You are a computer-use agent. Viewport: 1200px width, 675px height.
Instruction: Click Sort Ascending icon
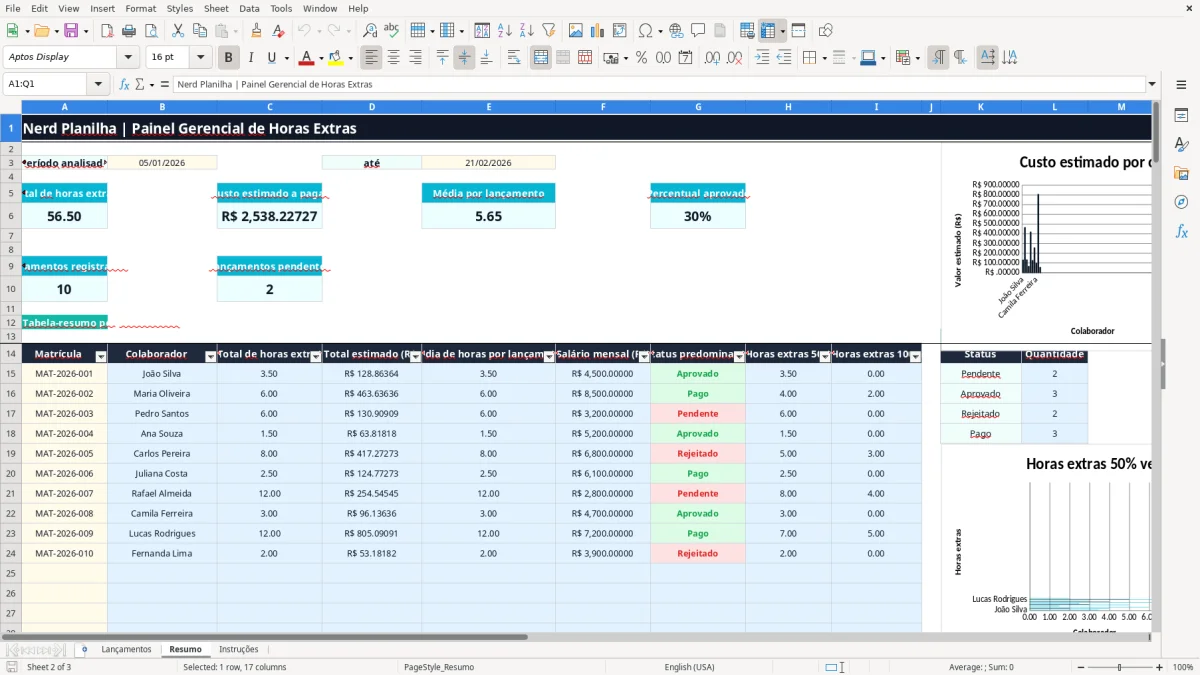click(504, 31)
